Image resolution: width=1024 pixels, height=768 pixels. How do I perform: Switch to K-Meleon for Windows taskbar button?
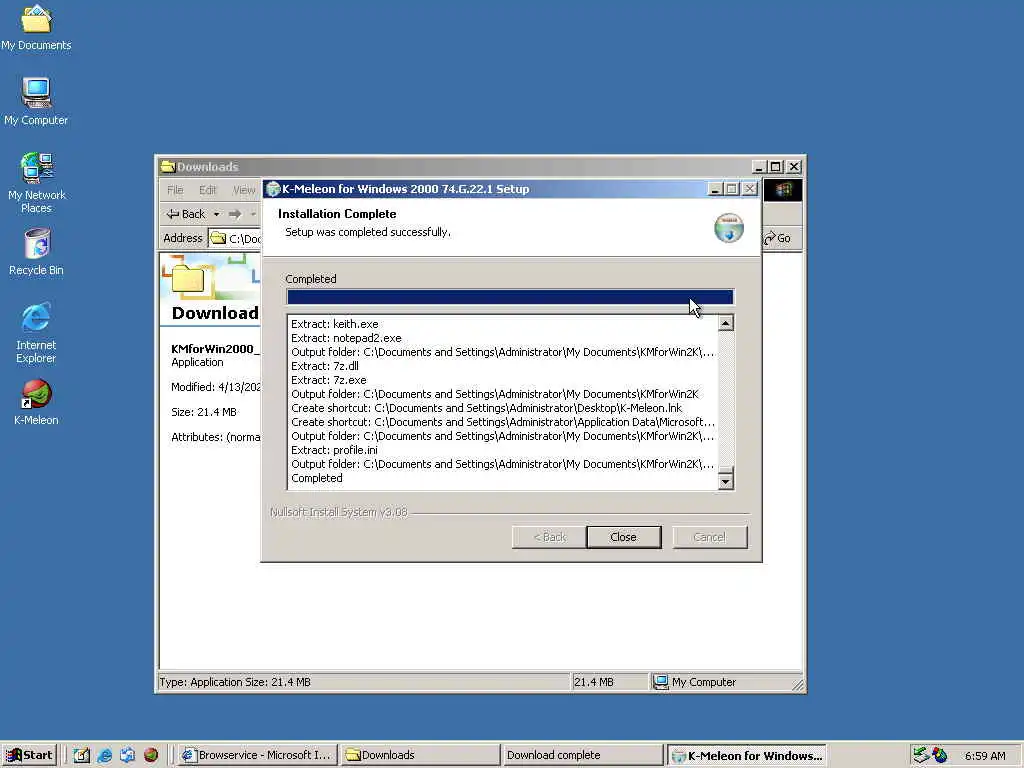click(x=747, y=755)
